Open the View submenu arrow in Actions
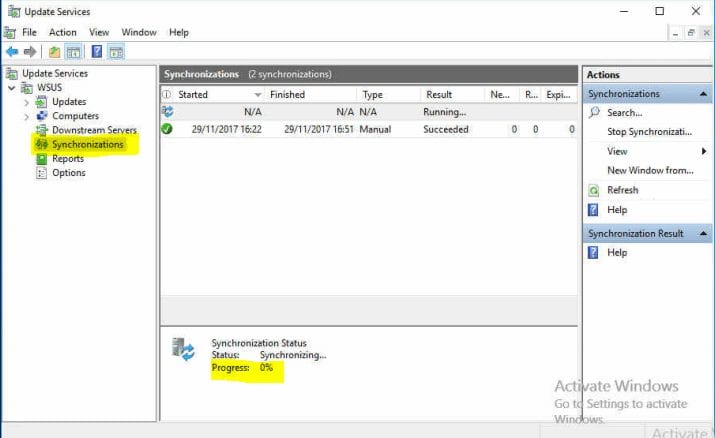715x438 pixels. click(704, 151)
